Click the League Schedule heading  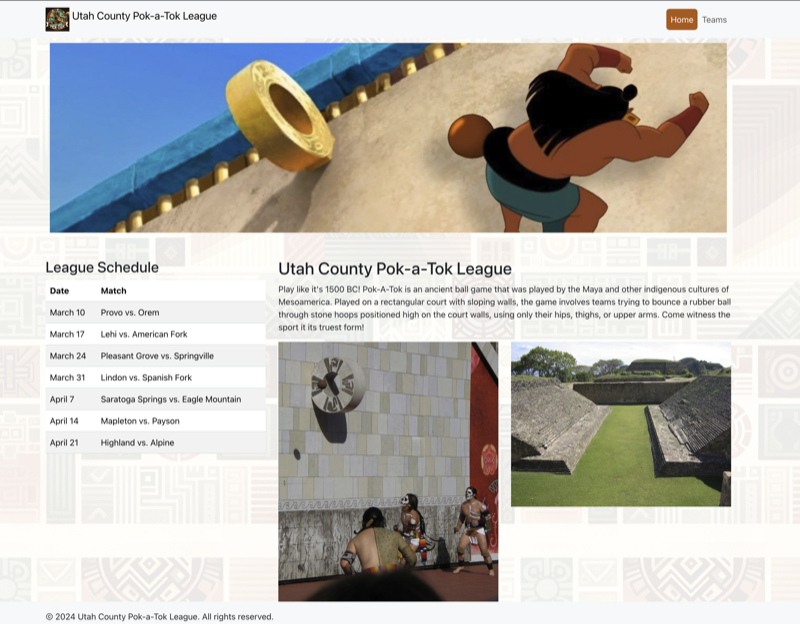pyautogui.click(x=102, y=267)
